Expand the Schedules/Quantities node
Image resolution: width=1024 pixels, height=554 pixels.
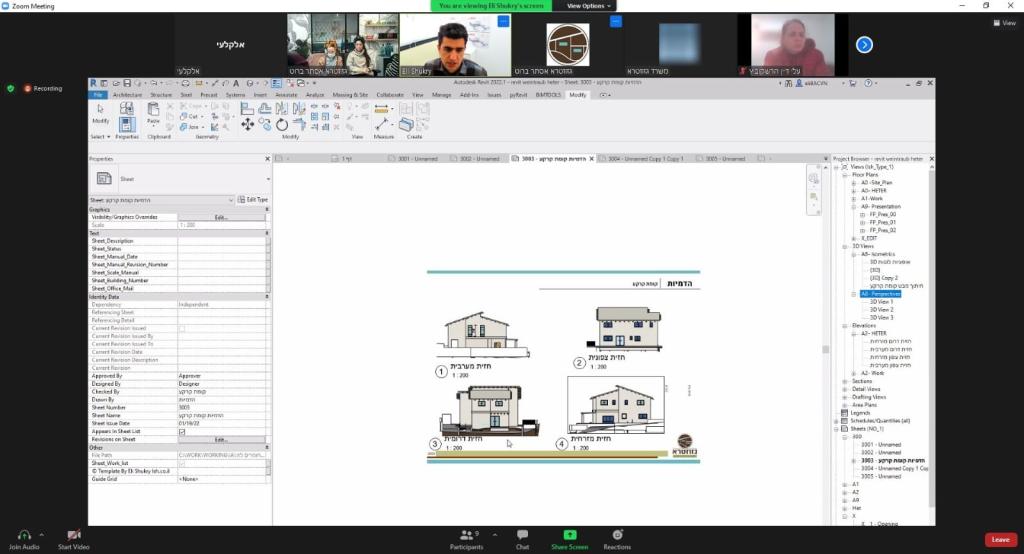coord(837,421)
